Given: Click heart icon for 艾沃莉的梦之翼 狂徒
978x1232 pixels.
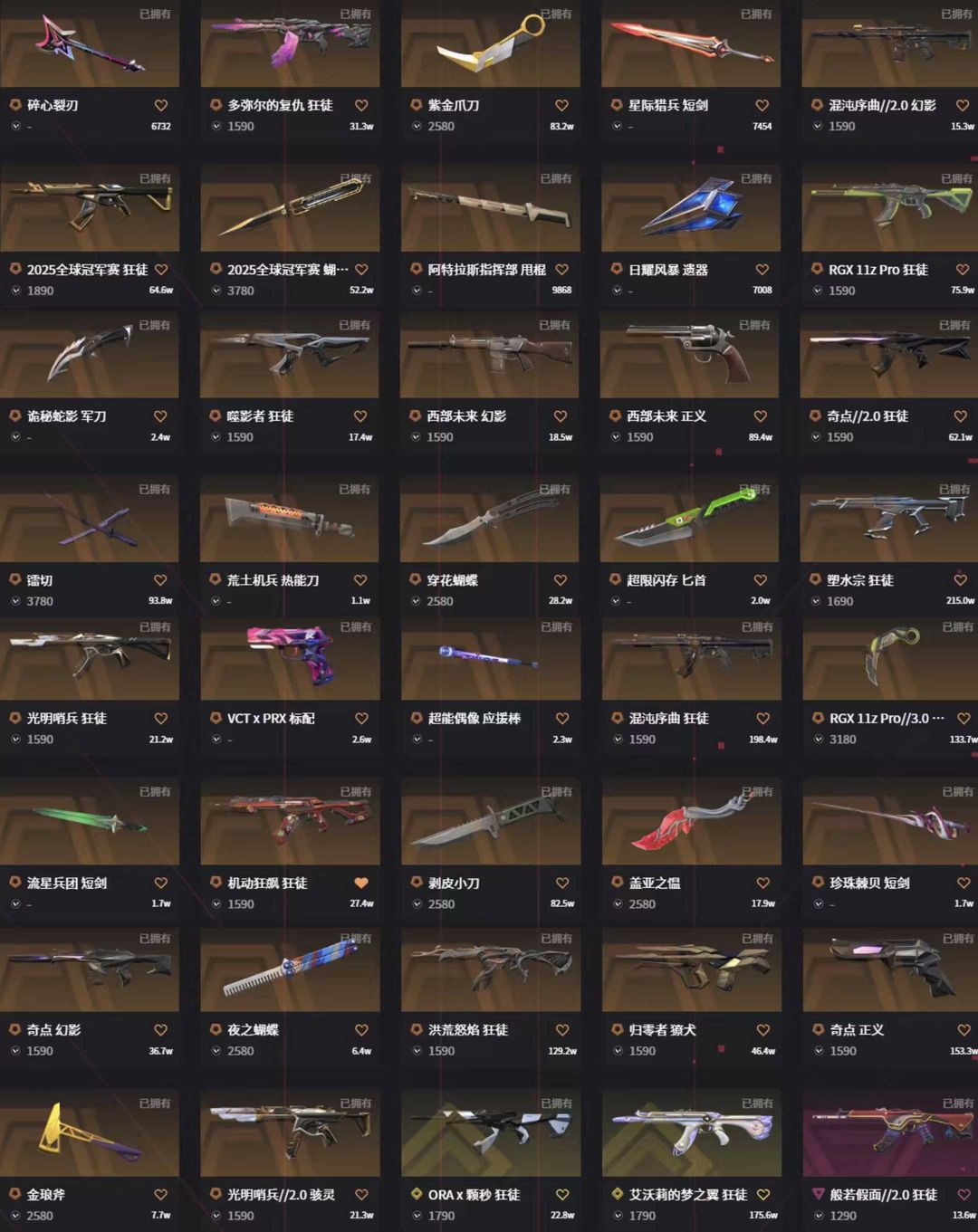Looking at the screenshot, I should pos(763,1195).
